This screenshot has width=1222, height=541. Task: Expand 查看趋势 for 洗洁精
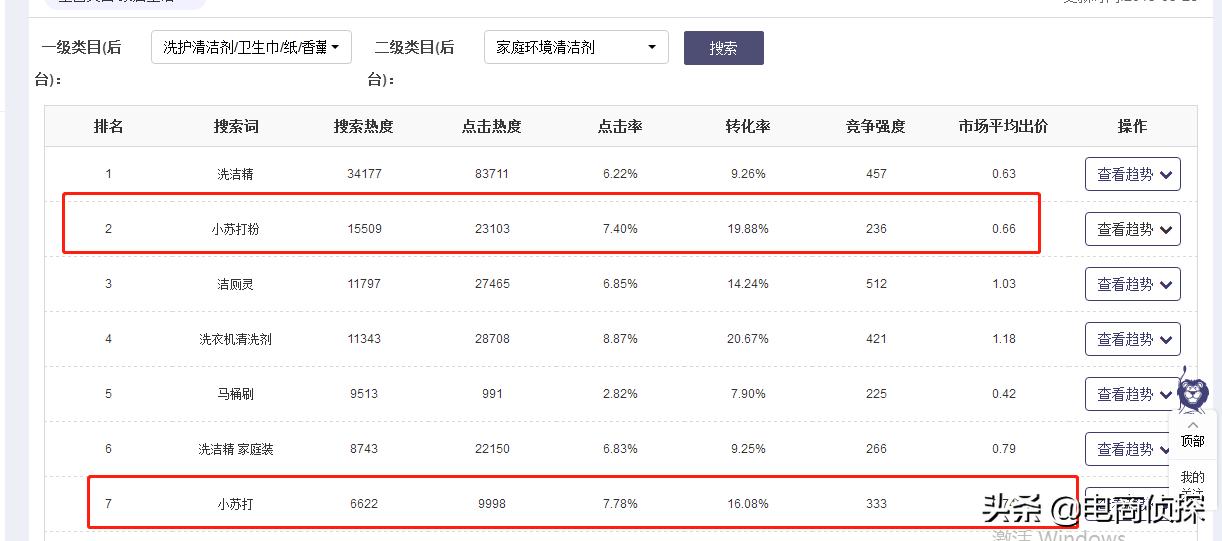click(x=1132, y=174)
